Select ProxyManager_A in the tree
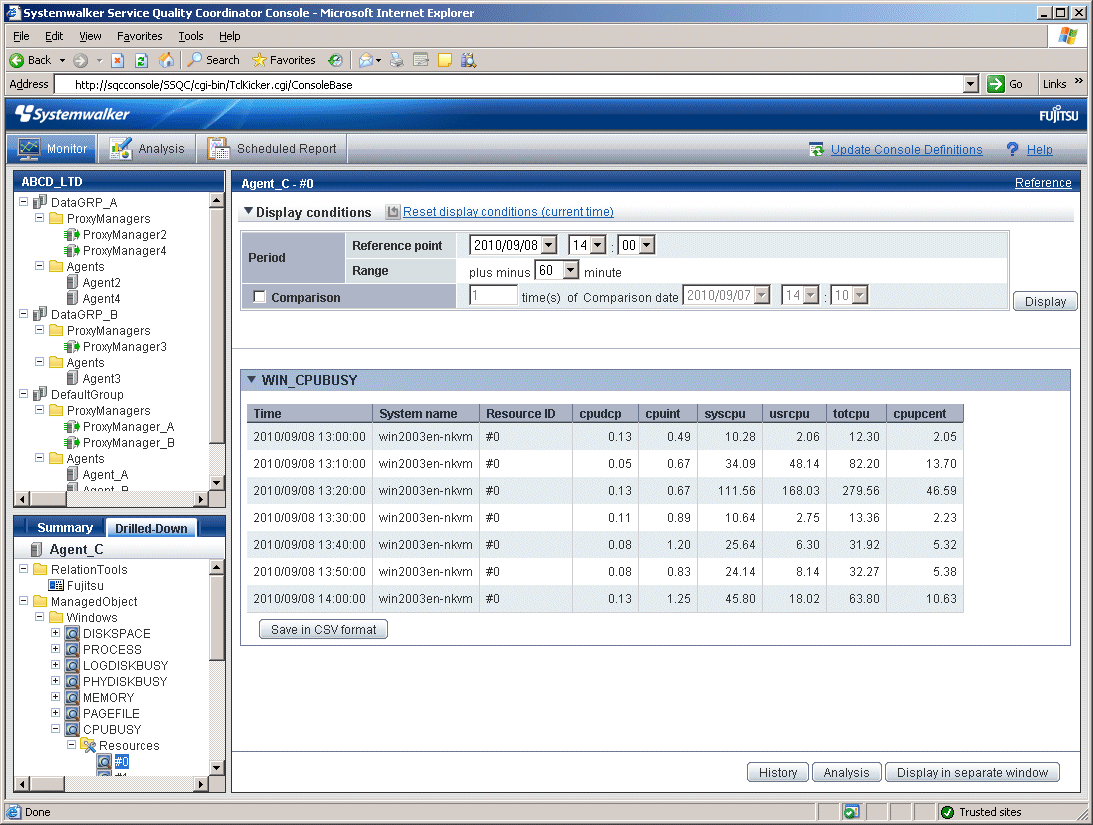 coord(128,426)
